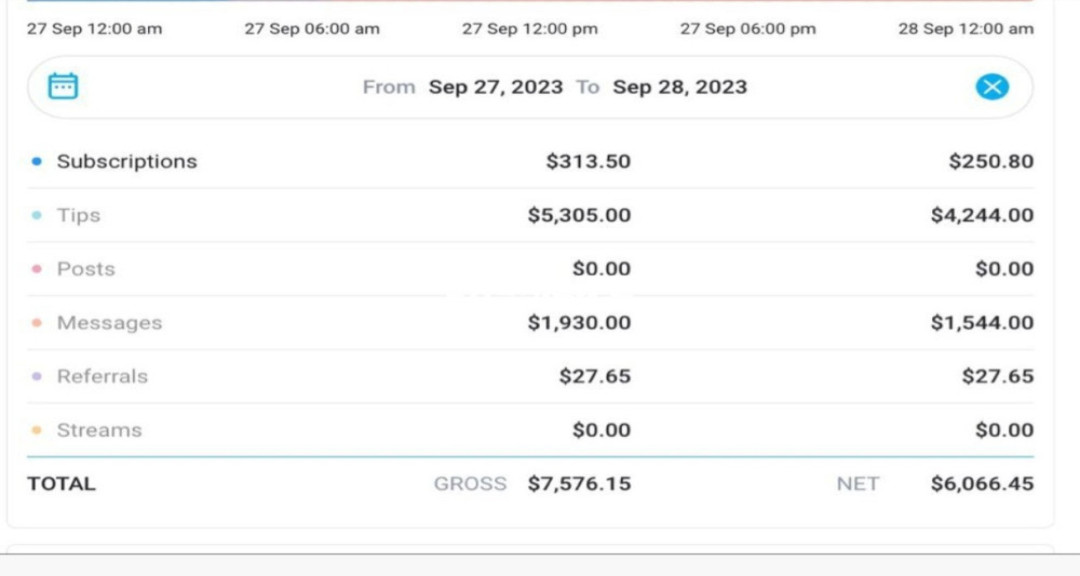Click the 27 Sep 12:00 pm axis label
1080x576 pixels.
pyautogui.click(x=530, y=29)
